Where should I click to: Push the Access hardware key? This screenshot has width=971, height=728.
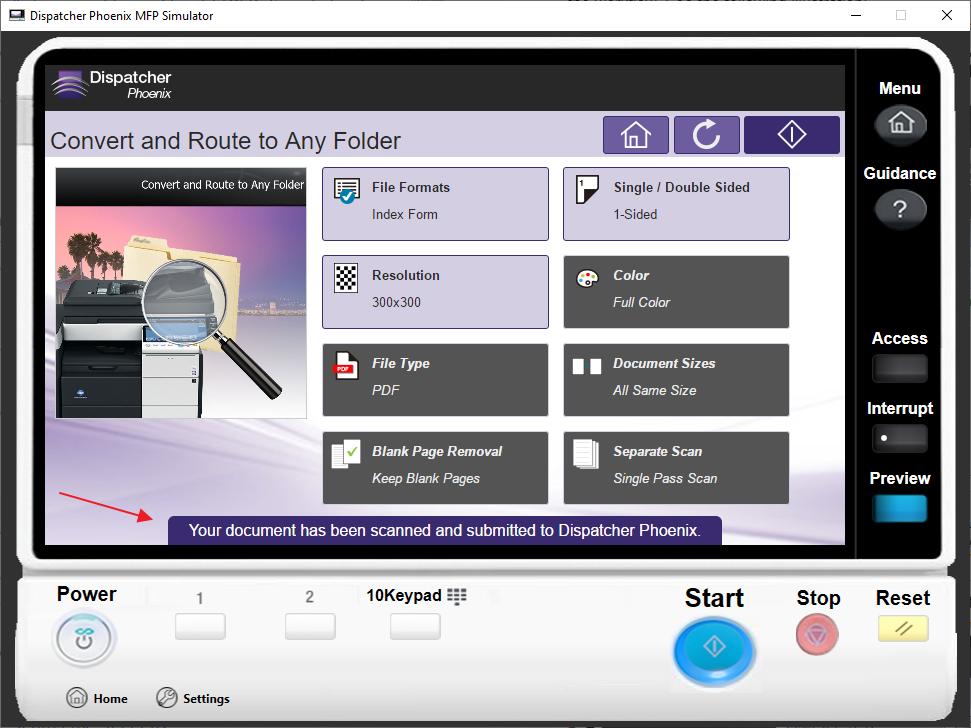click(x=900, y=368)
